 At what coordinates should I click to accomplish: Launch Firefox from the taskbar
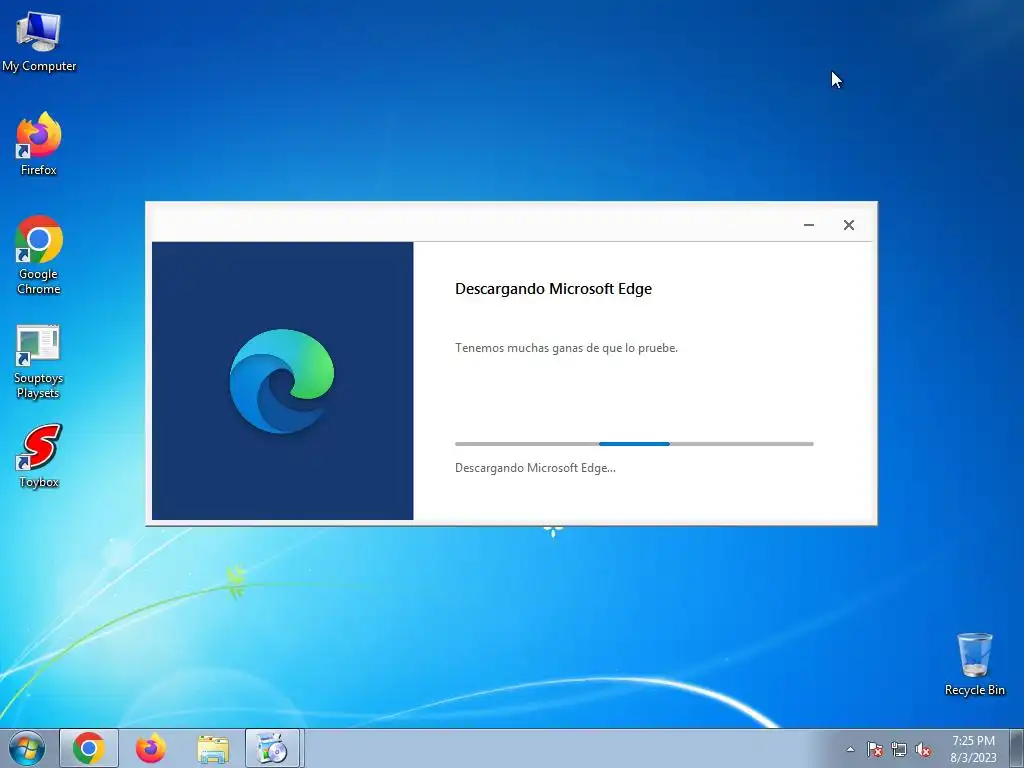pos(150,748)
